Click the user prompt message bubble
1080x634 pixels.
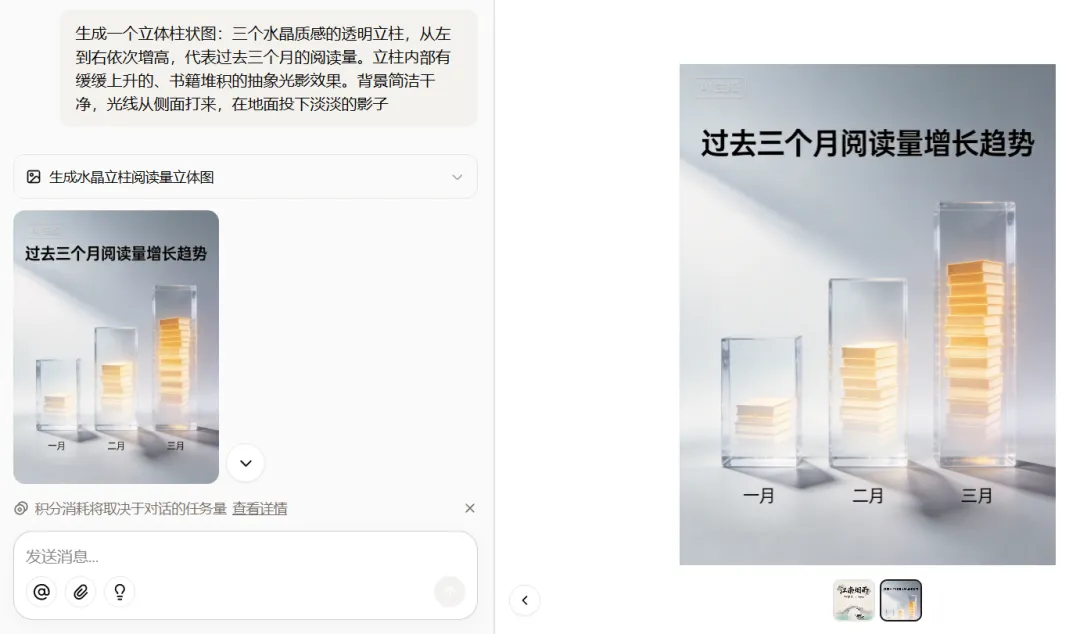point(269,68)
